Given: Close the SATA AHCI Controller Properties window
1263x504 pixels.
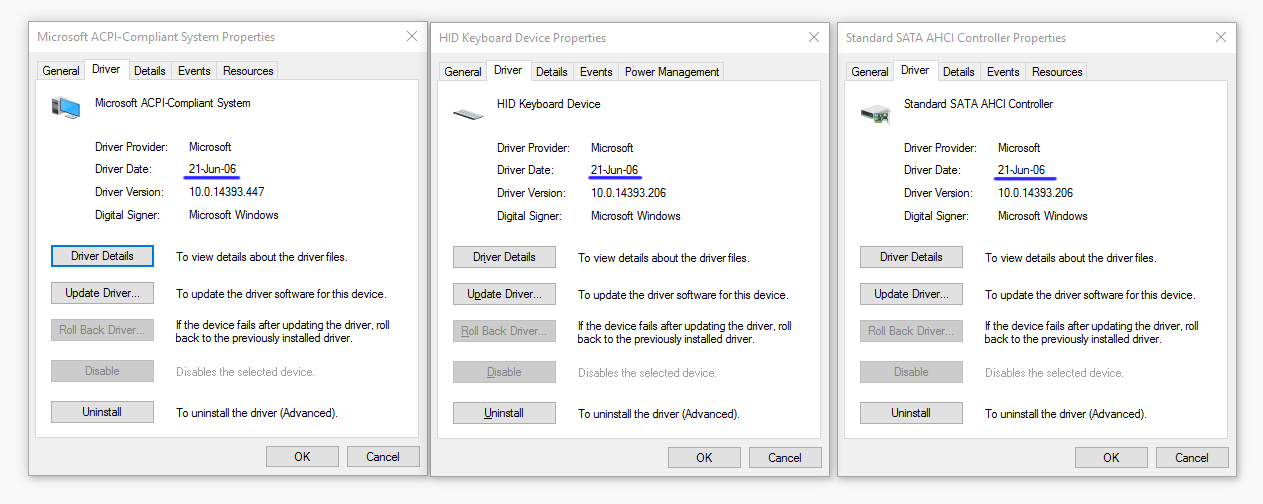Looking at the screenshot, I should [x=1221, y=37].
